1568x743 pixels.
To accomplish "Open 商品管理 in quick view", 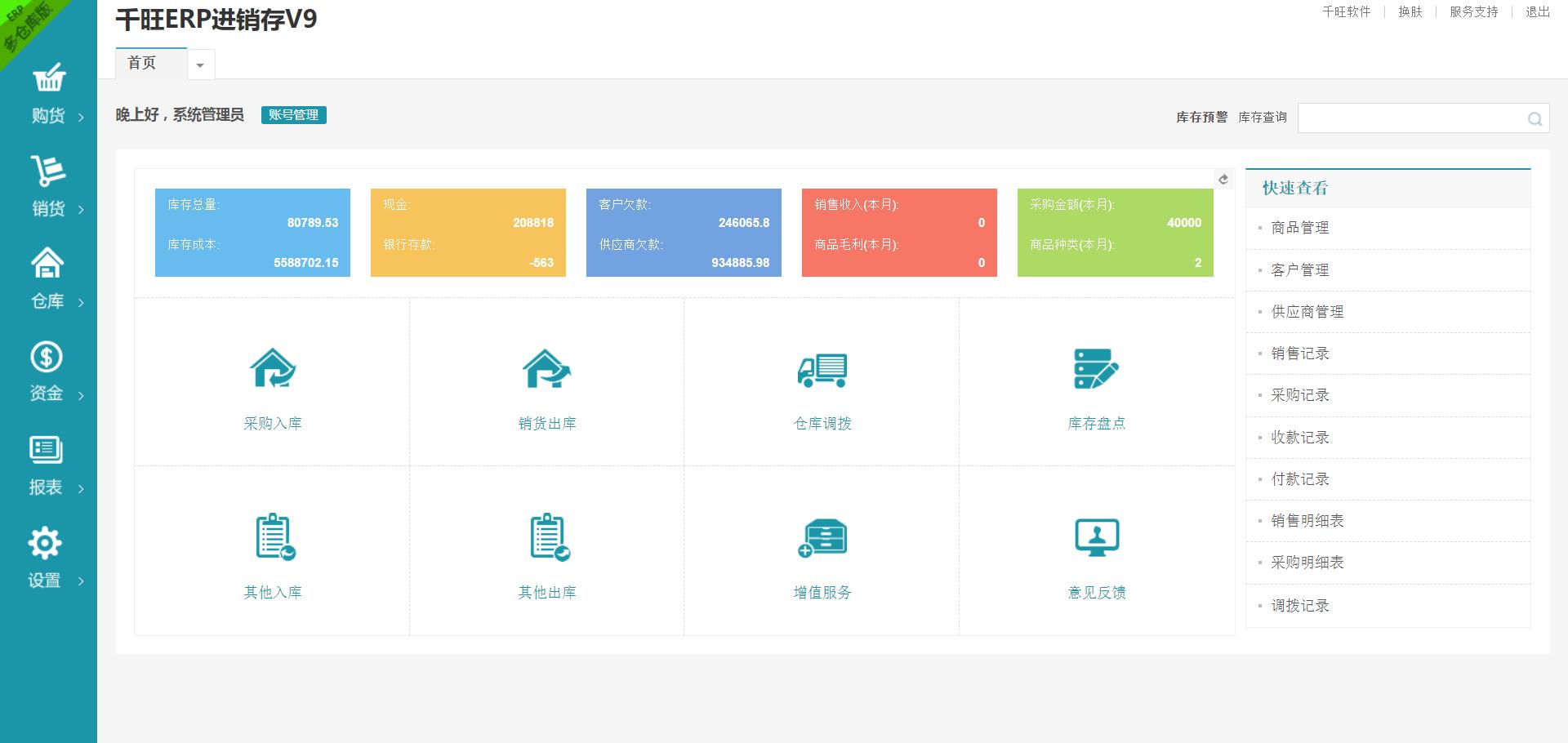I will point(1300,228).
